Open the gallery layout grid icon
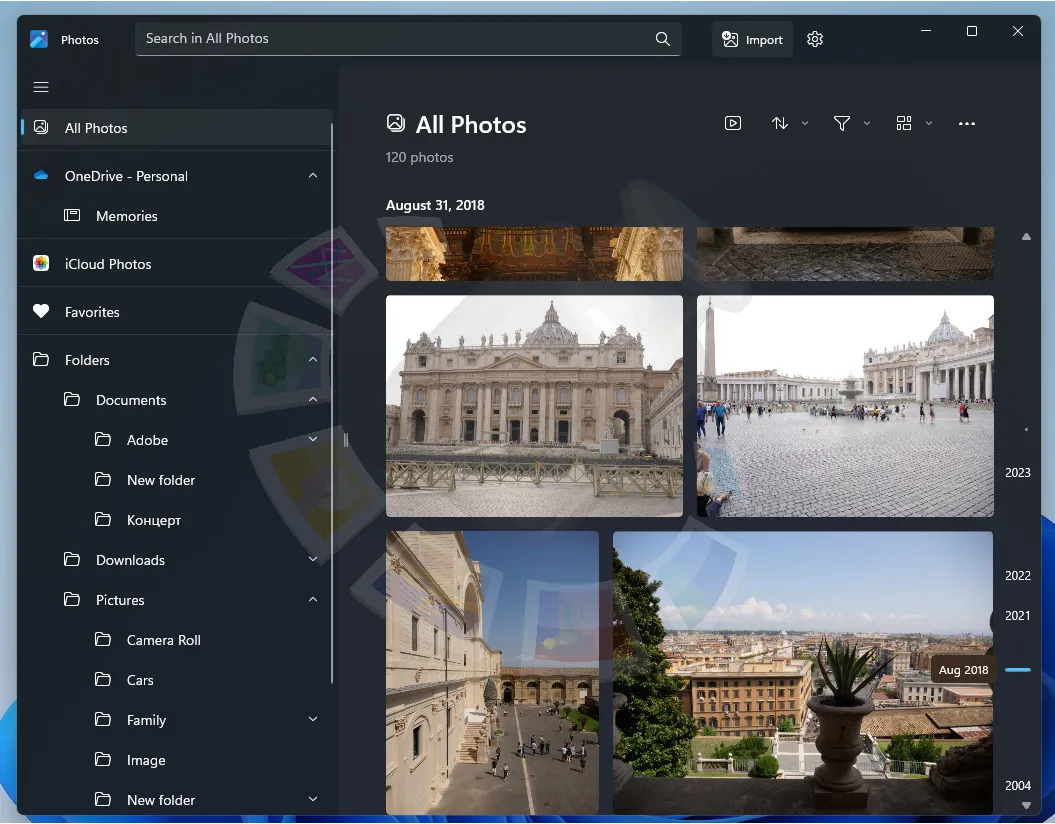 [x=904, y=123]
